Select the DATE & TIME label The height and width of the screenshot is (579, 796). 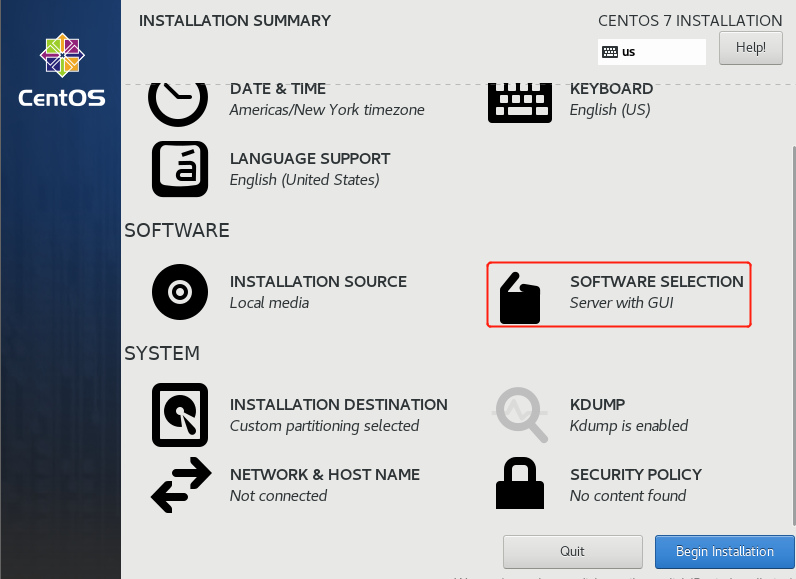pos(278,89)
